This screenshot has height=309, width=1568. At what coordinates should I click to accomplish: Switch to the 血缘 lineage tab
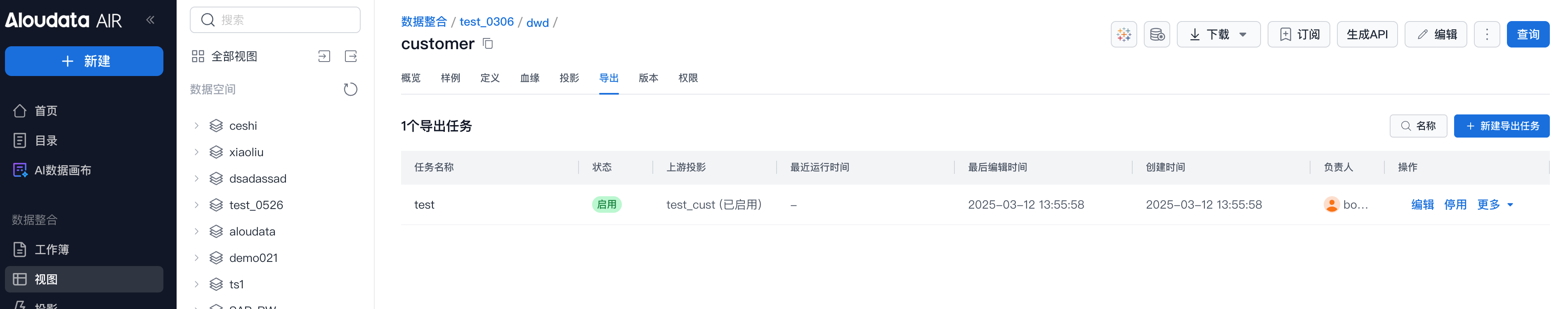pos(529,78)
